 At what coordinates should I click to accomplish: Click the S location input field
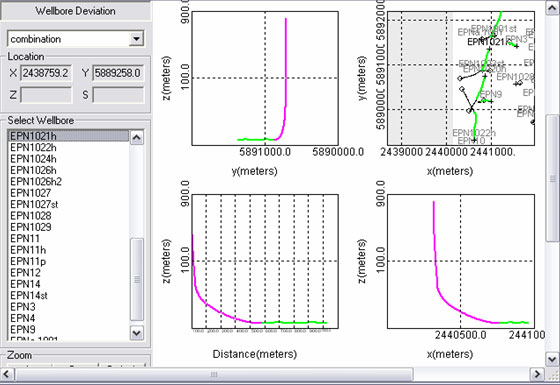point(118,95)
